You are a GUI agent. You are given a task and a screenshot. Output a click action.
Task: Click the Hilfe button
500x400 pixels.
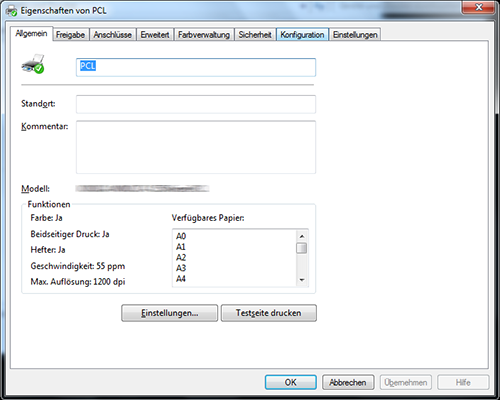tap(463, 382)
